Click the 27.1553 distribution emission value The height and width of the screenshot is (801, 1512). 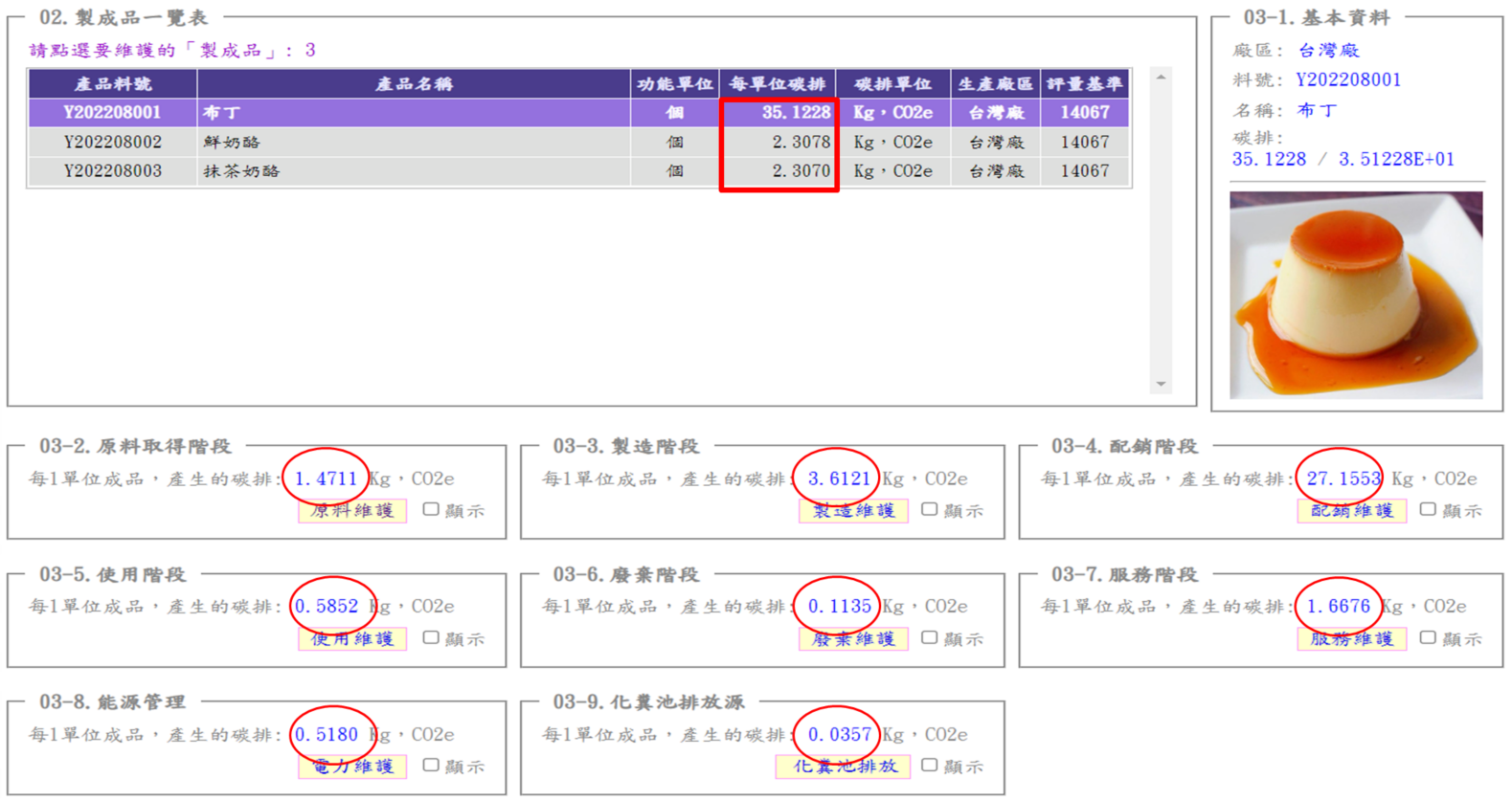click(x=1343, y=478)
